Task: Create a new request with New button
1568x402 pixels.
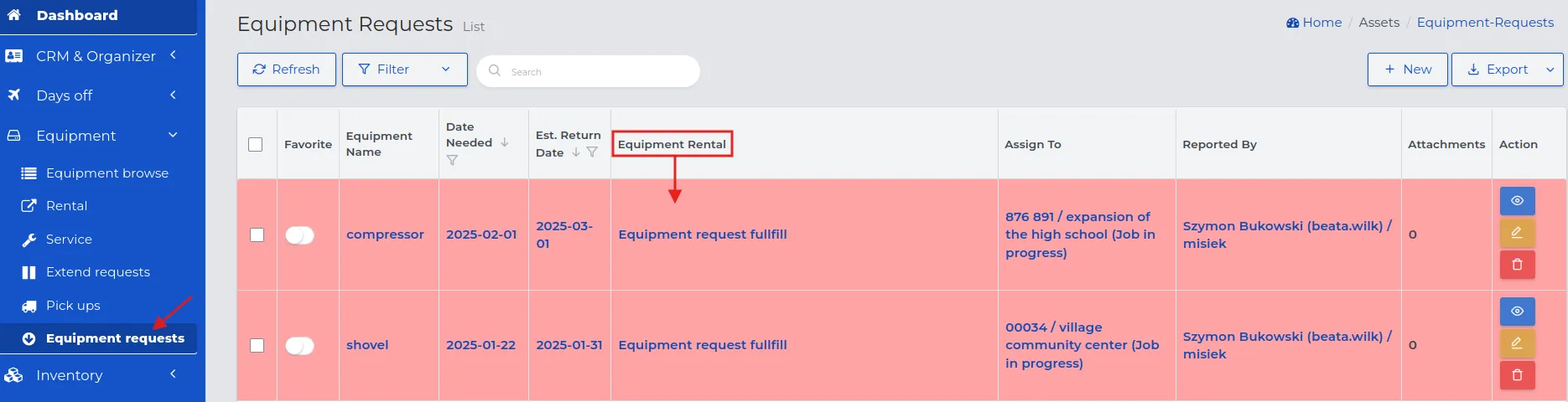Action: (1407, 70)
